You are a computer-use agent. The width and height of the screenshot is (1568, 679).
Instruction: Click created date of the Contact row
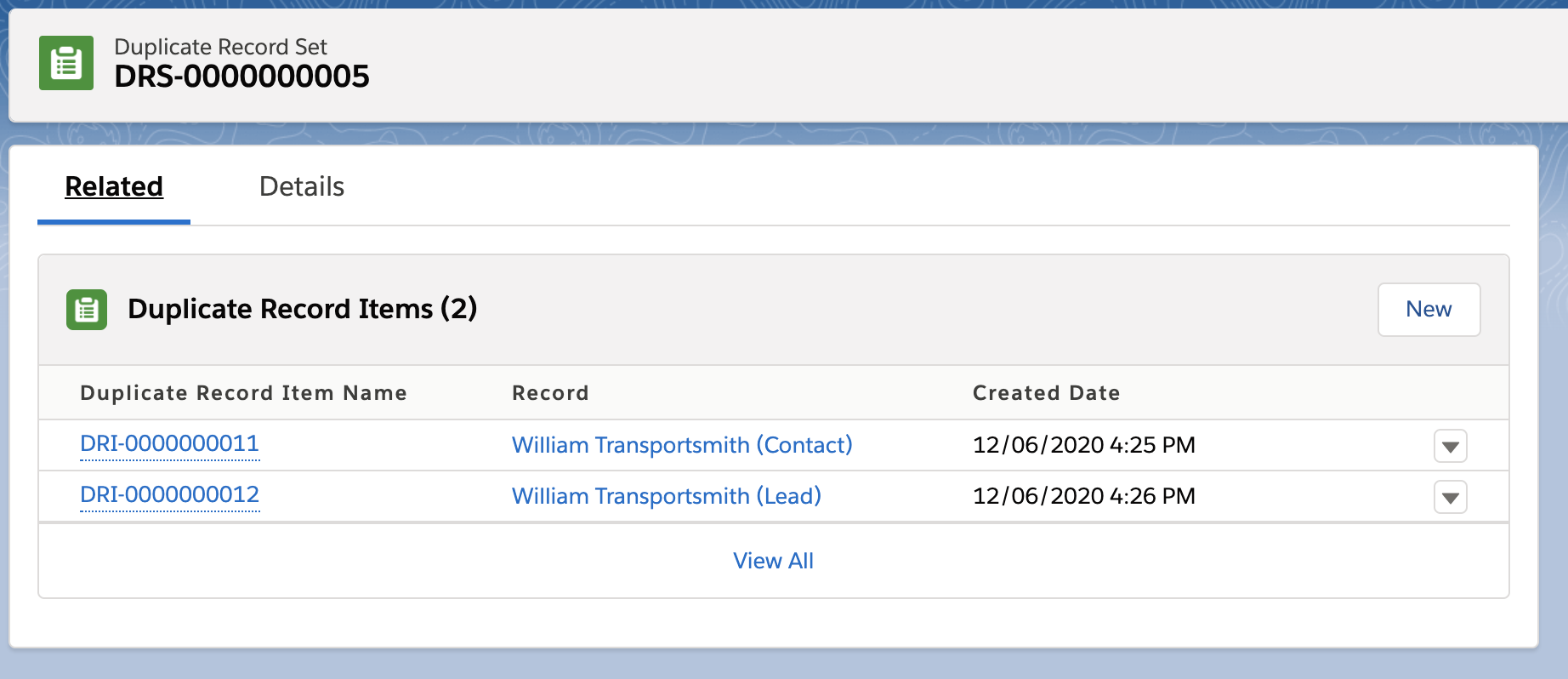point(1083,444)
